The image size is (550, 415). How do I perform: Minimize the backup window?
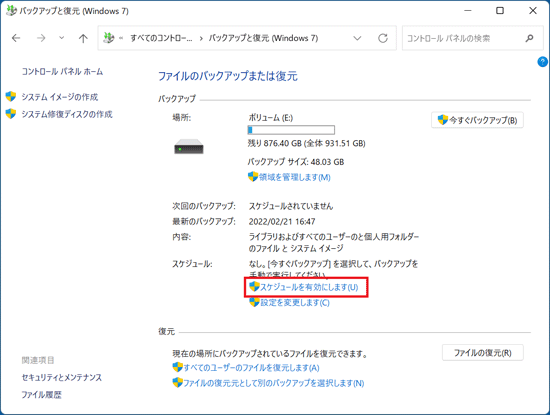[x=468, y=11]
